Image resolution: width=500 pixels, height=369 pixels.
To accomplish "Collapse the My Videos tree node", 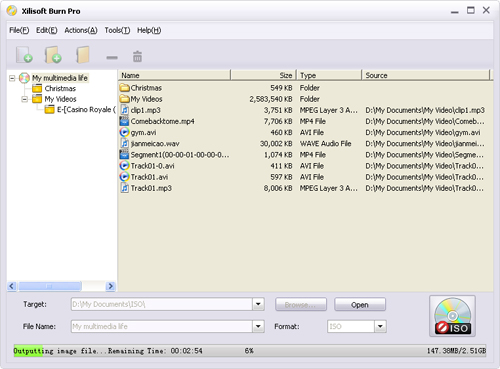I will click(x=25, y=99).
